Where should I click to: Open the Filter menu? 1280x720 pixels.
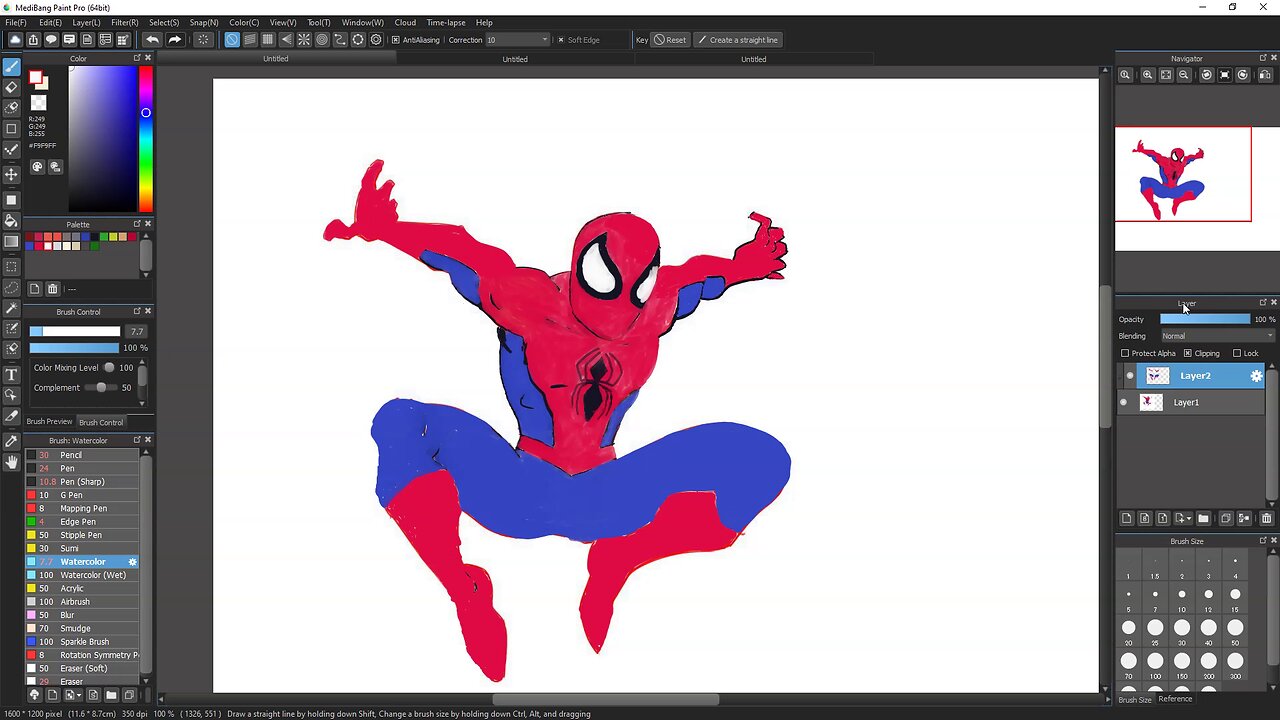point(125,22)
